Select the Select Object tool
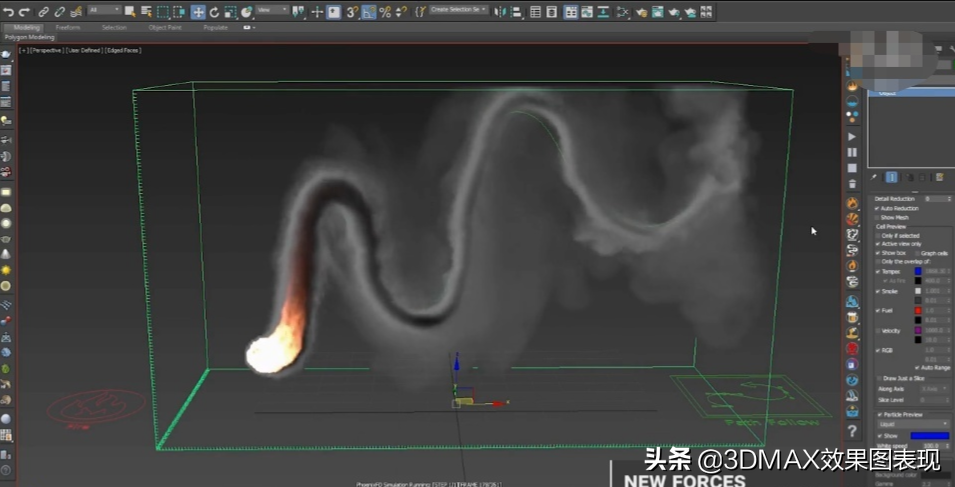Screen dimensions: 955x487 [130, 12]
